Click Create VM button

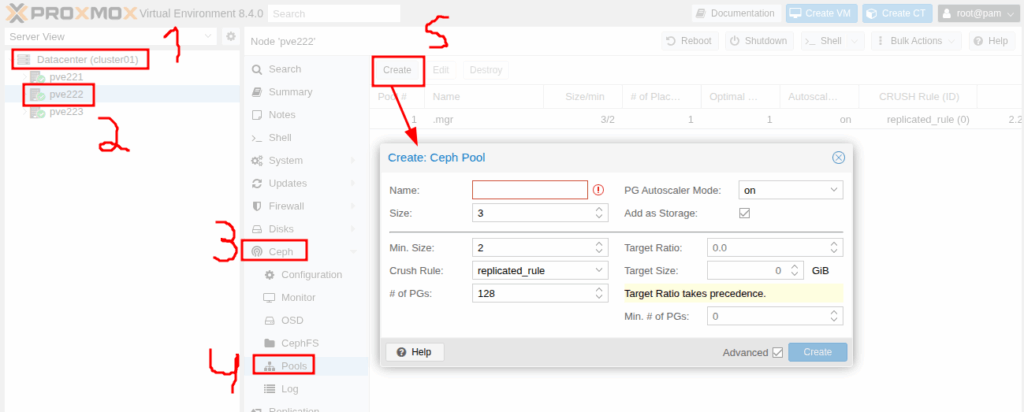pyautogui.click(x=822, y=13)
